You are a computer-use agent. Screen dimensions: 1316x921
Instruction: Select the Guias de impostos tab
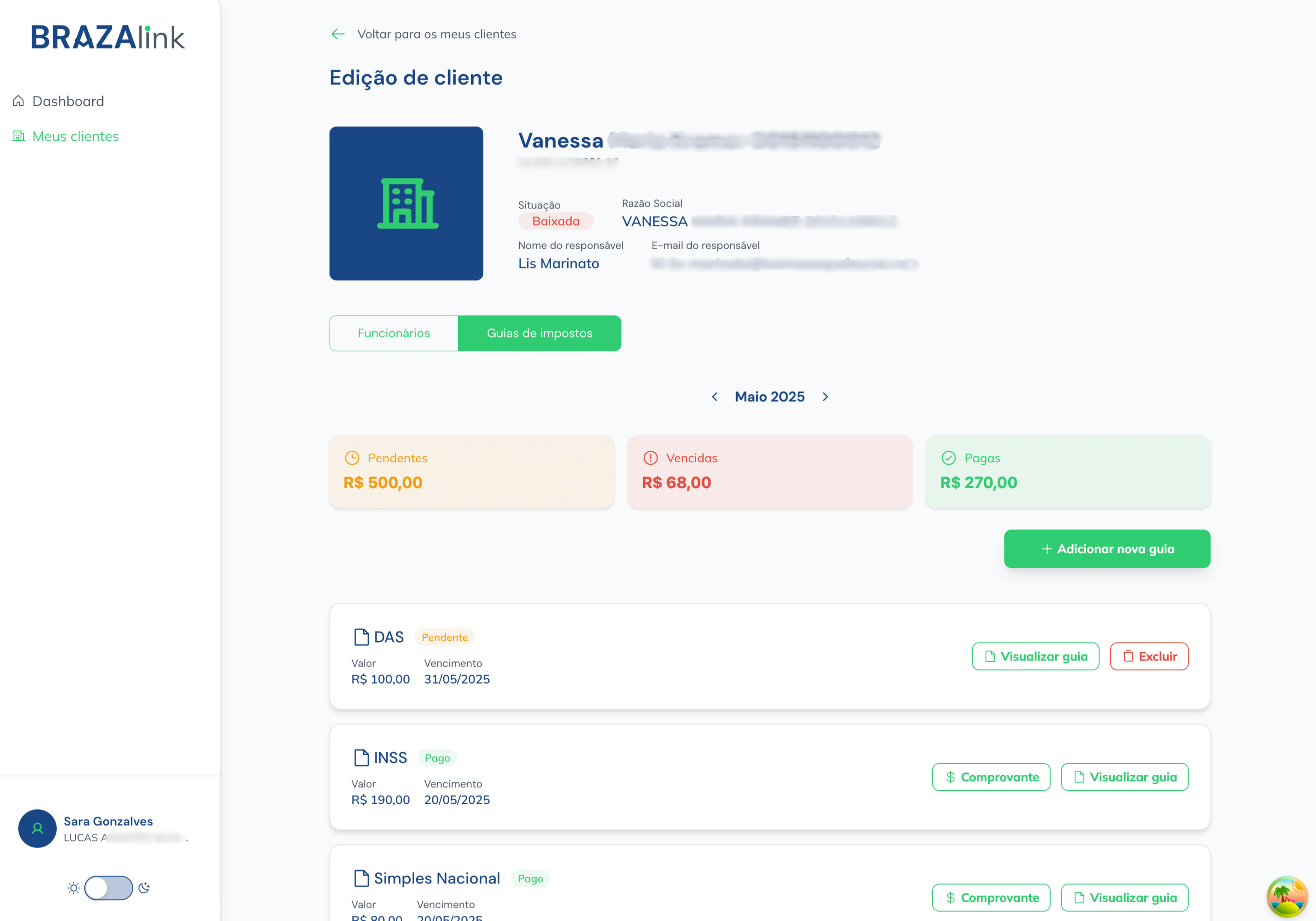tap(539, 333)
